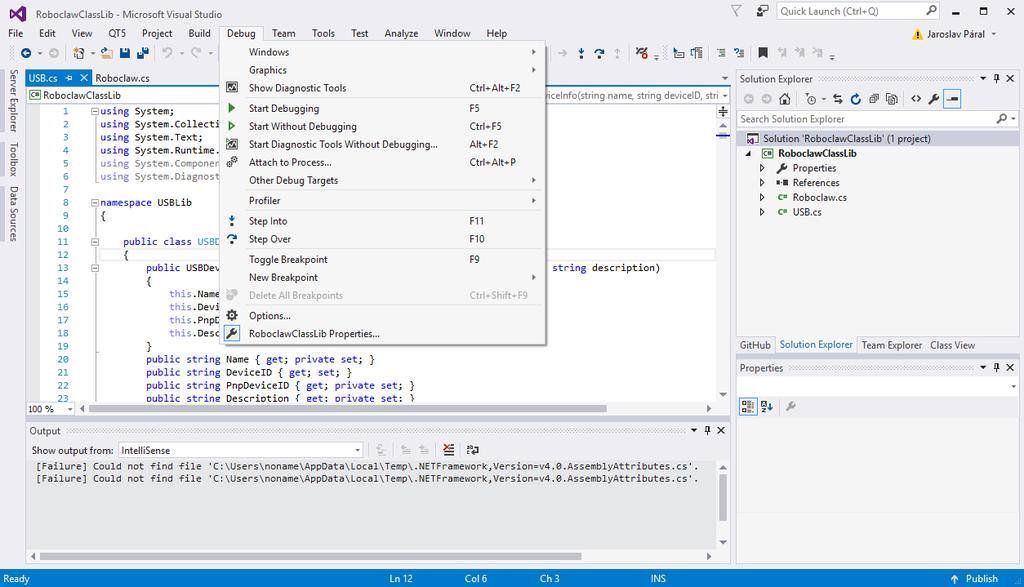Refresh the Solution Explorer

tap(856, 99)
